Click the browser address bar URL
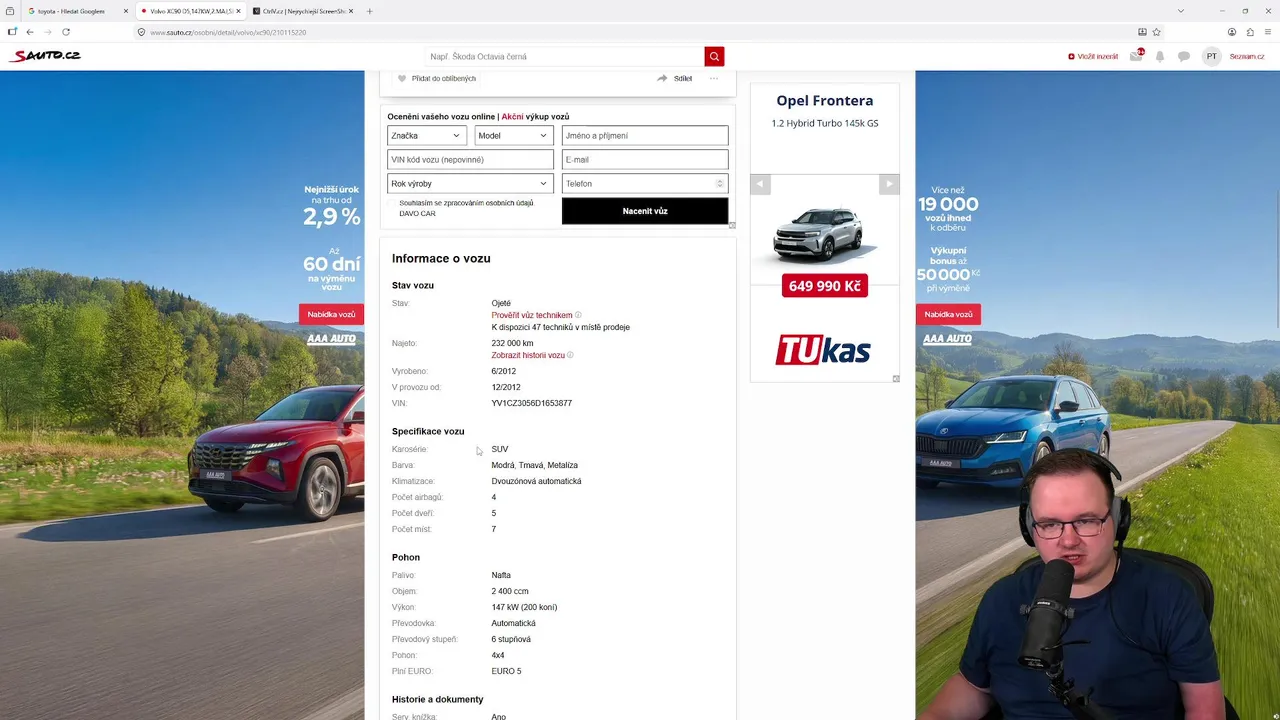This screenshot has height=720, width=1280. pos(228,32)
